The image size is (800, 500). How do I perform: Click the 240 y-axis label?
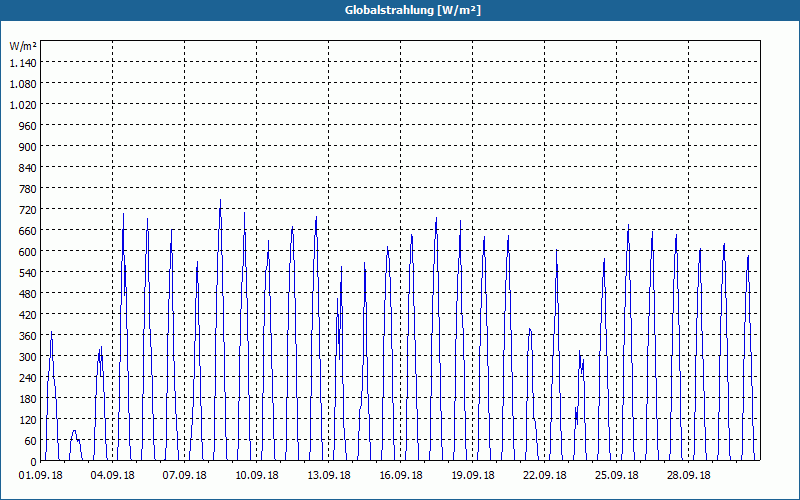(x=29, y=378)
